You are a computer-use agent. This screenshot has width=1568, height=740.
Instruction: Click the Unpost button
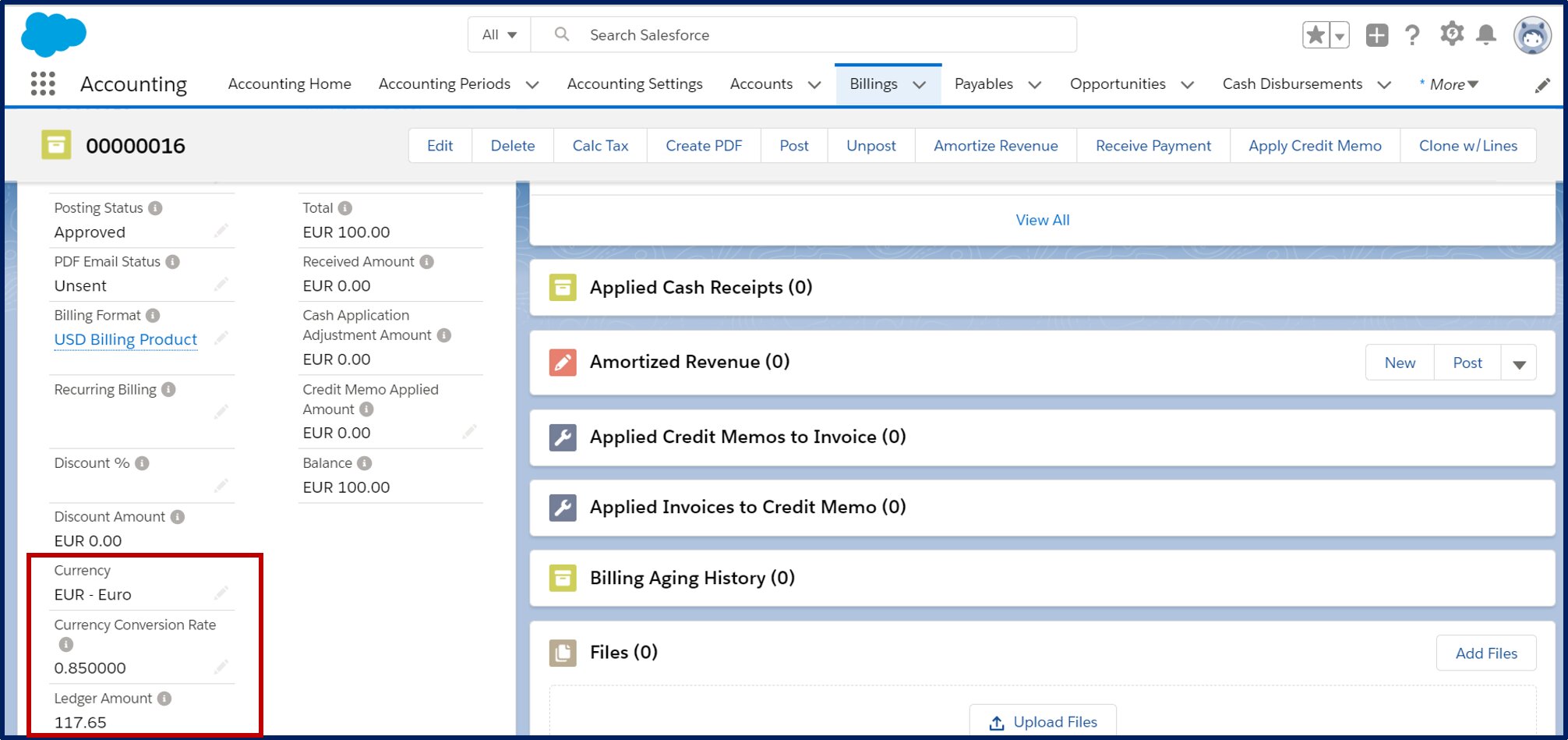tap(871, 146)
